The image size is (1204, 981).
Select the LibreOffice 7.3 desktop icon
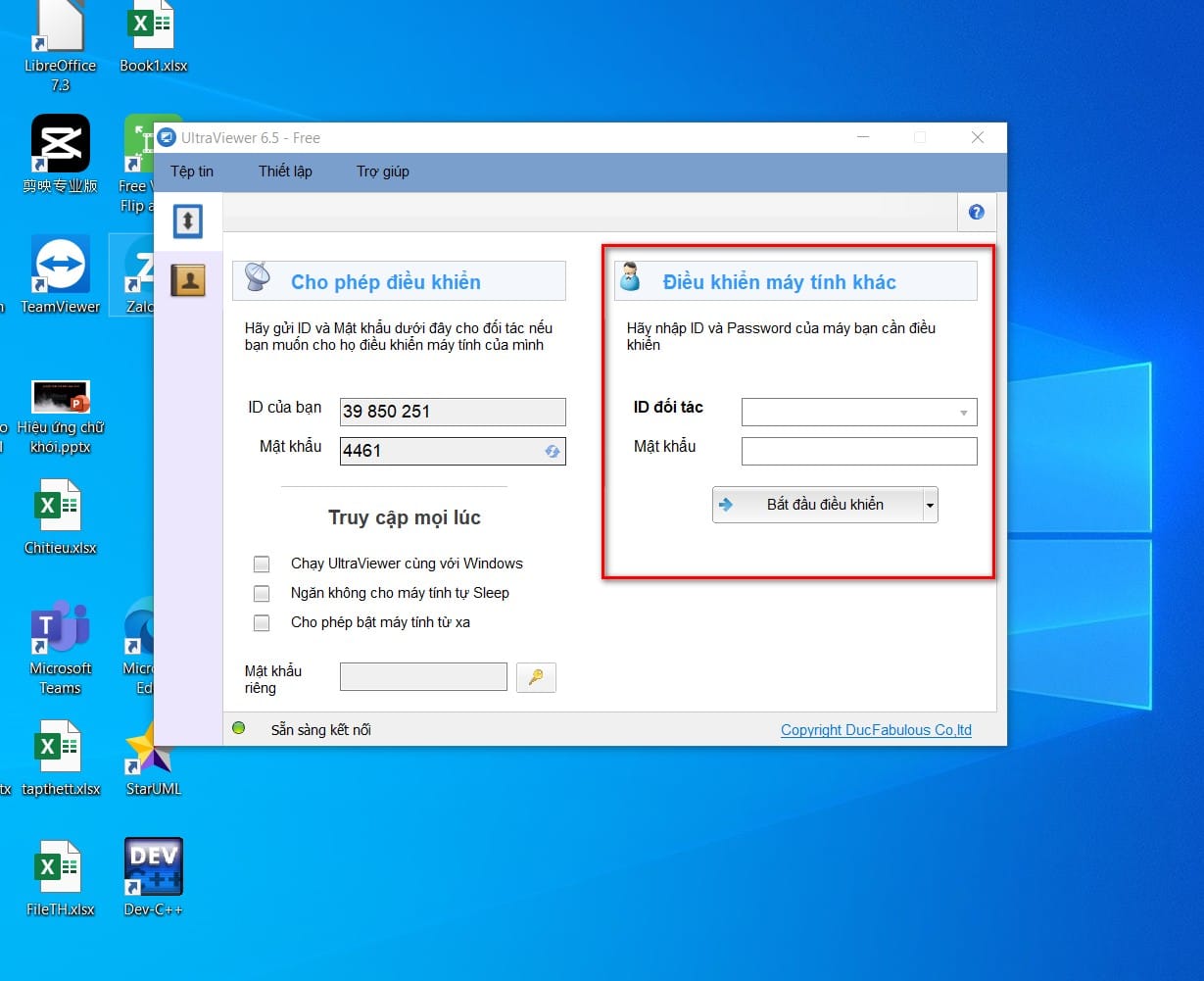coord(61,47)
